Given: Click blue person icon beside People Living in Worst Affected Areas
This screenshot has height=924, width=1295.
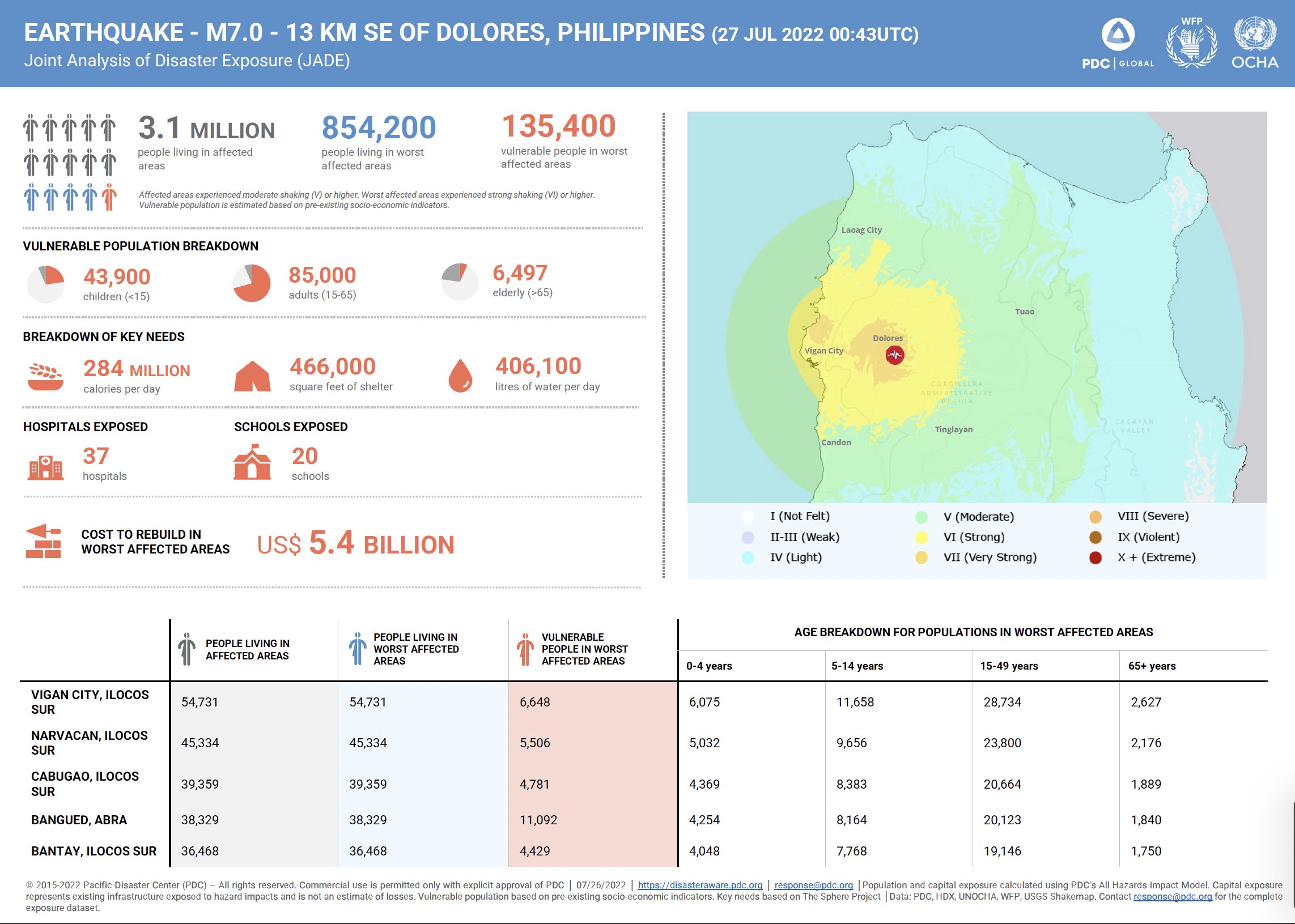Looking at the screenshot, I should (358, 649).
